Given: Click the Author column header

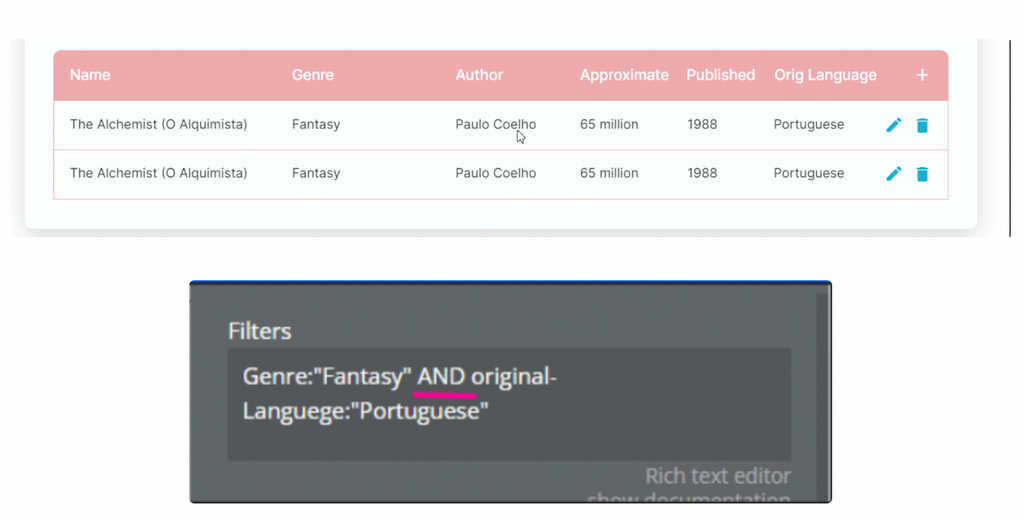Looking at the screenshot, I should click(479, 75).
